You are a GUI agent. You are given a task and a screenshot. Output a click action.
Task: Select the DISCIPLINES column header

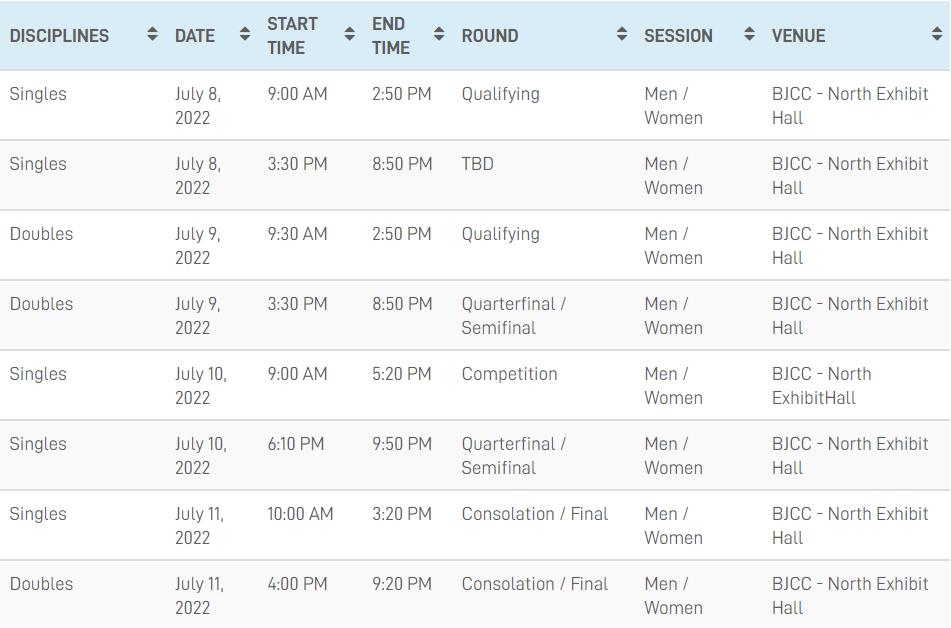tap(59, 36)
